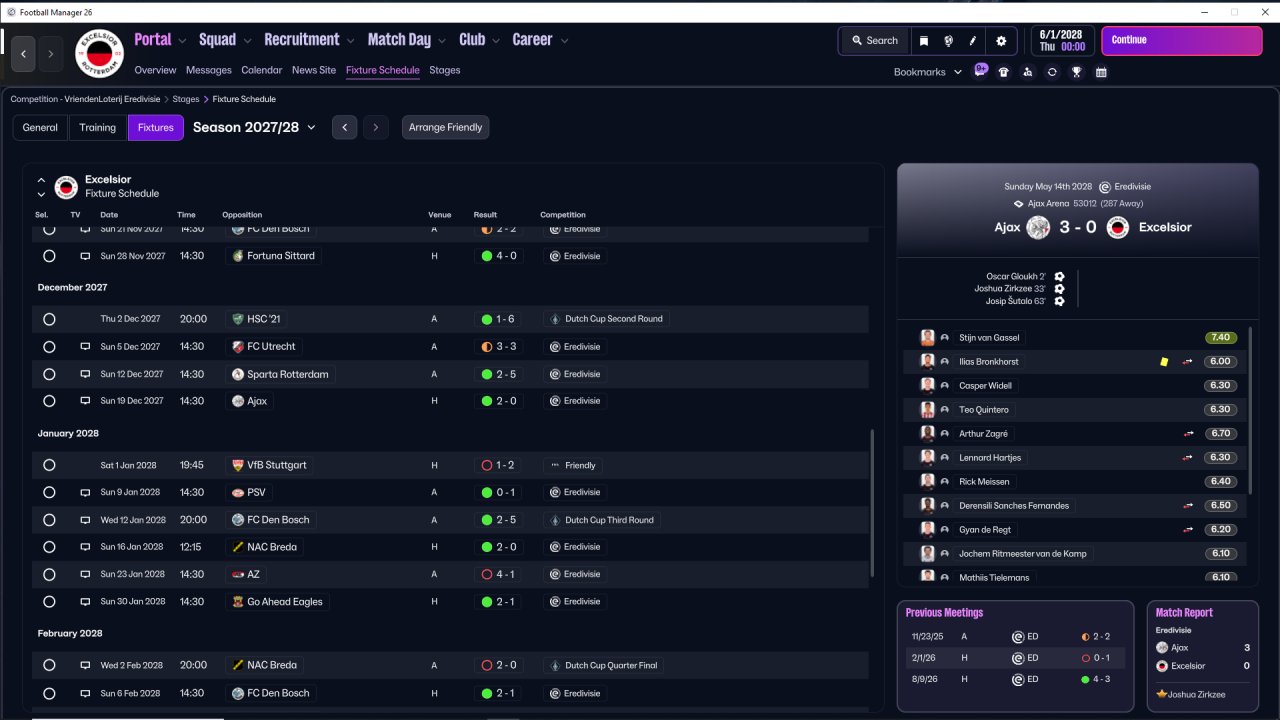
Task: Click goal icon next to Oscar Gloukh
Action: tap(1059, 277)
